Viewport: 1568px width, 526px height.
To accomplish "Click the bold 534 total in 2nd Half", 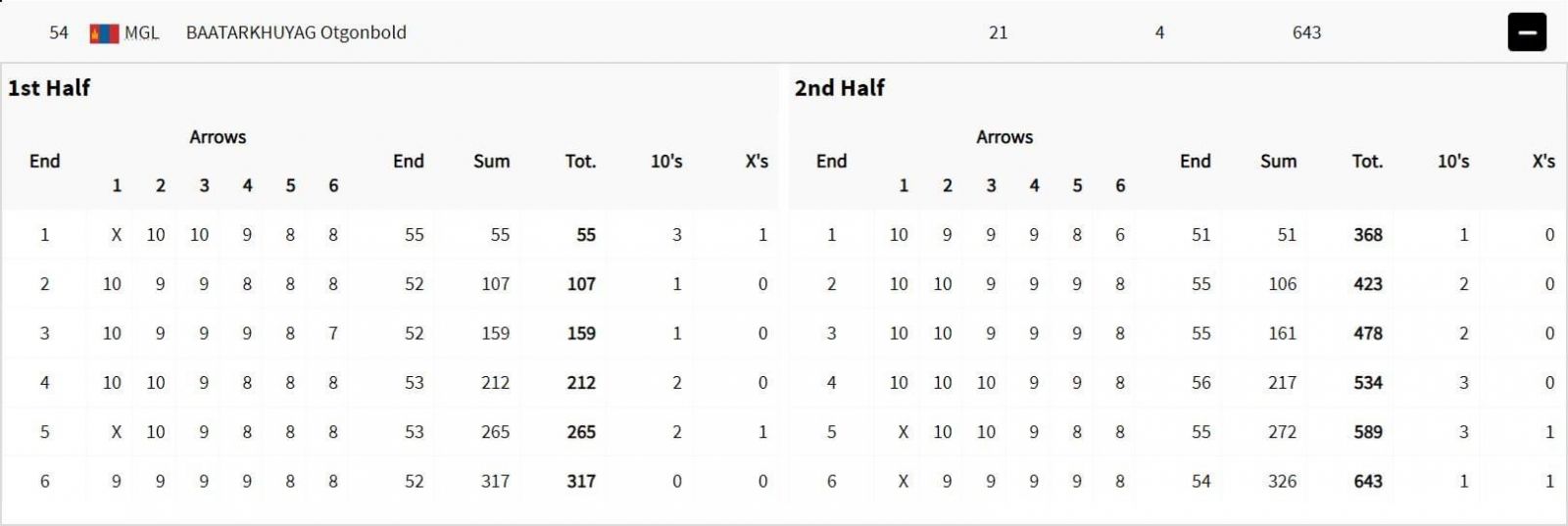I will tap(1368, 383).
